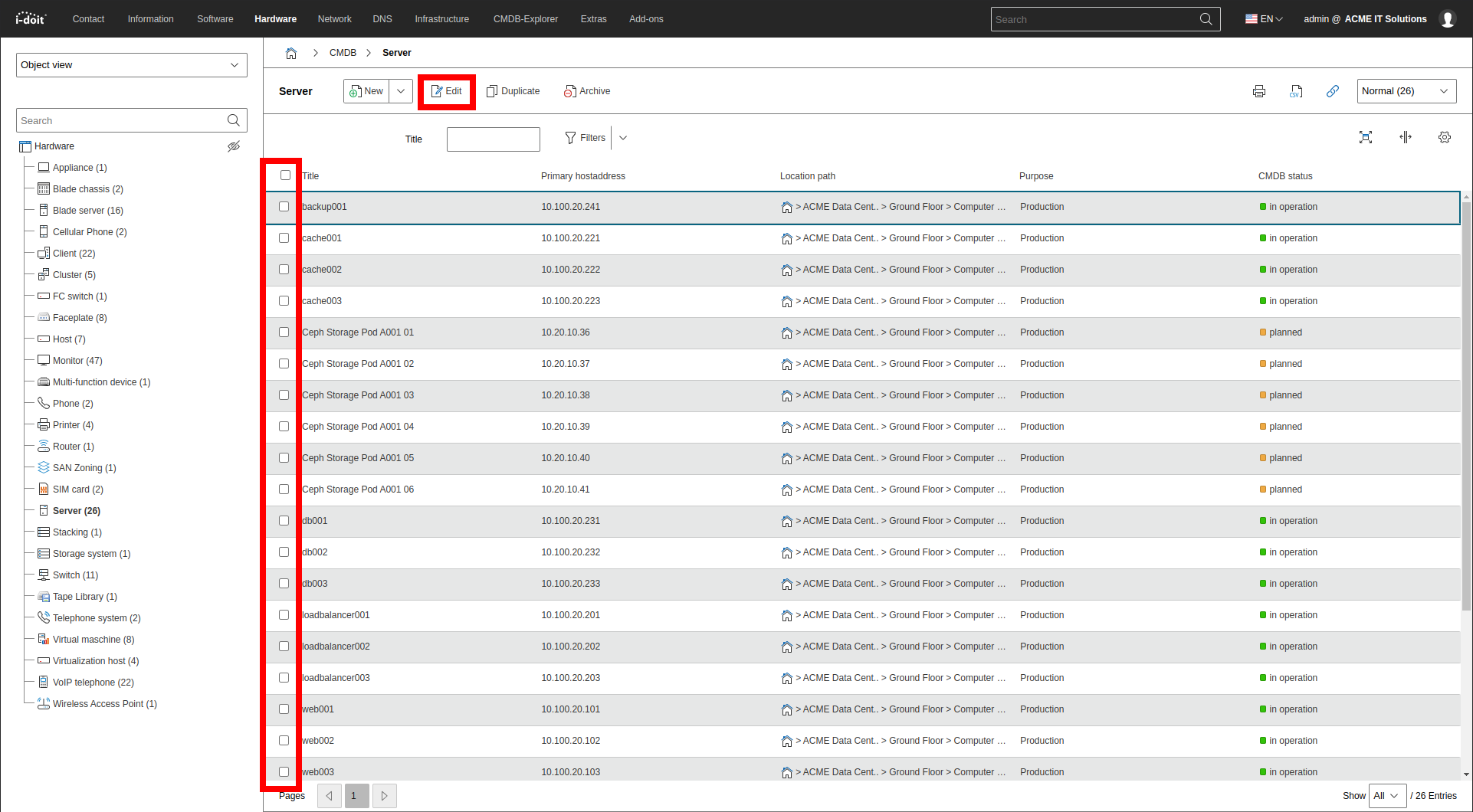This screenshot has height=812, width=1473.
Task: Open the Network menu
Action: [x=335, y=19]
